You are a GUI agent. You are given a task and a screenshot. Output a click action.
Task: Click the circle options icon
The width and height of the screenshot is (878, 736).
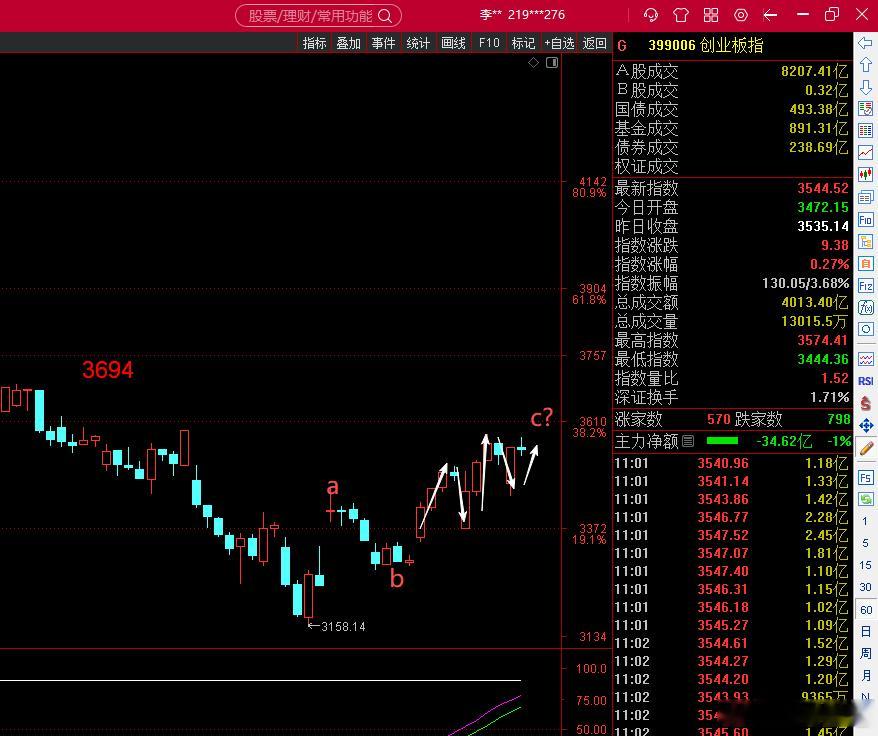[865, 329]
